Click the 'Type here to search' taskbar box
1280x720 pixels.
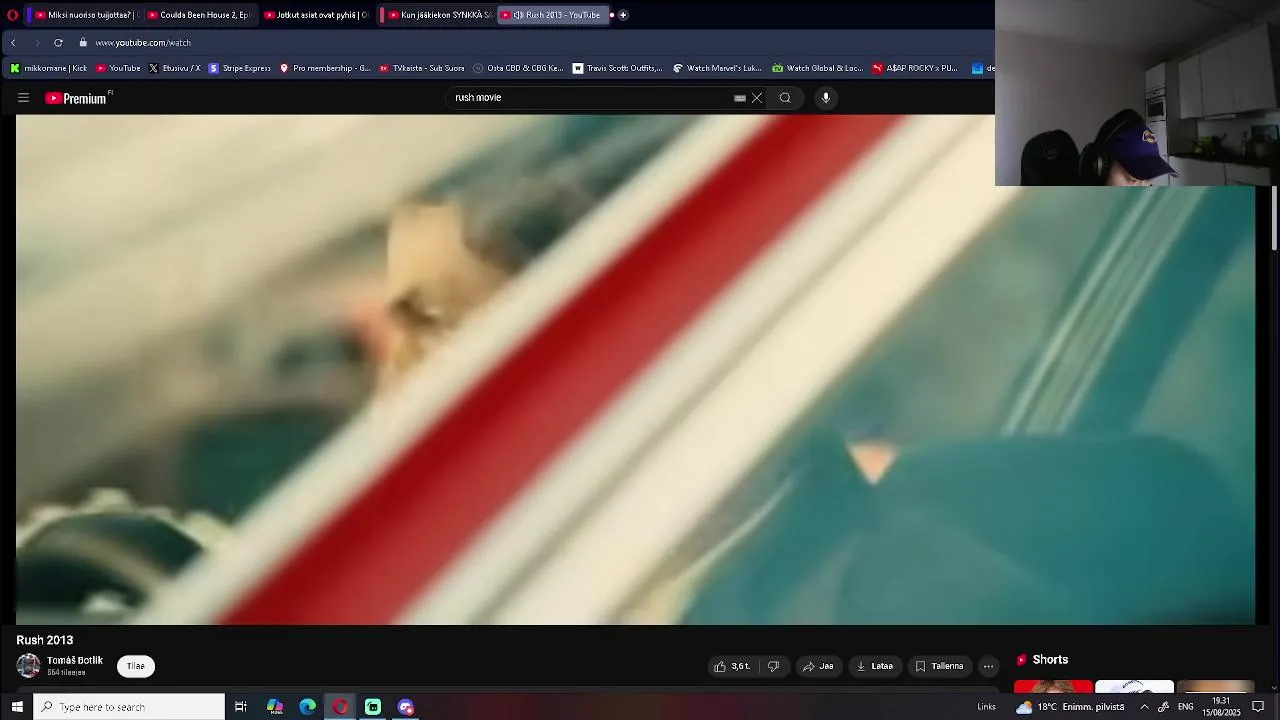pyautogui.click(x=129, y=707)
